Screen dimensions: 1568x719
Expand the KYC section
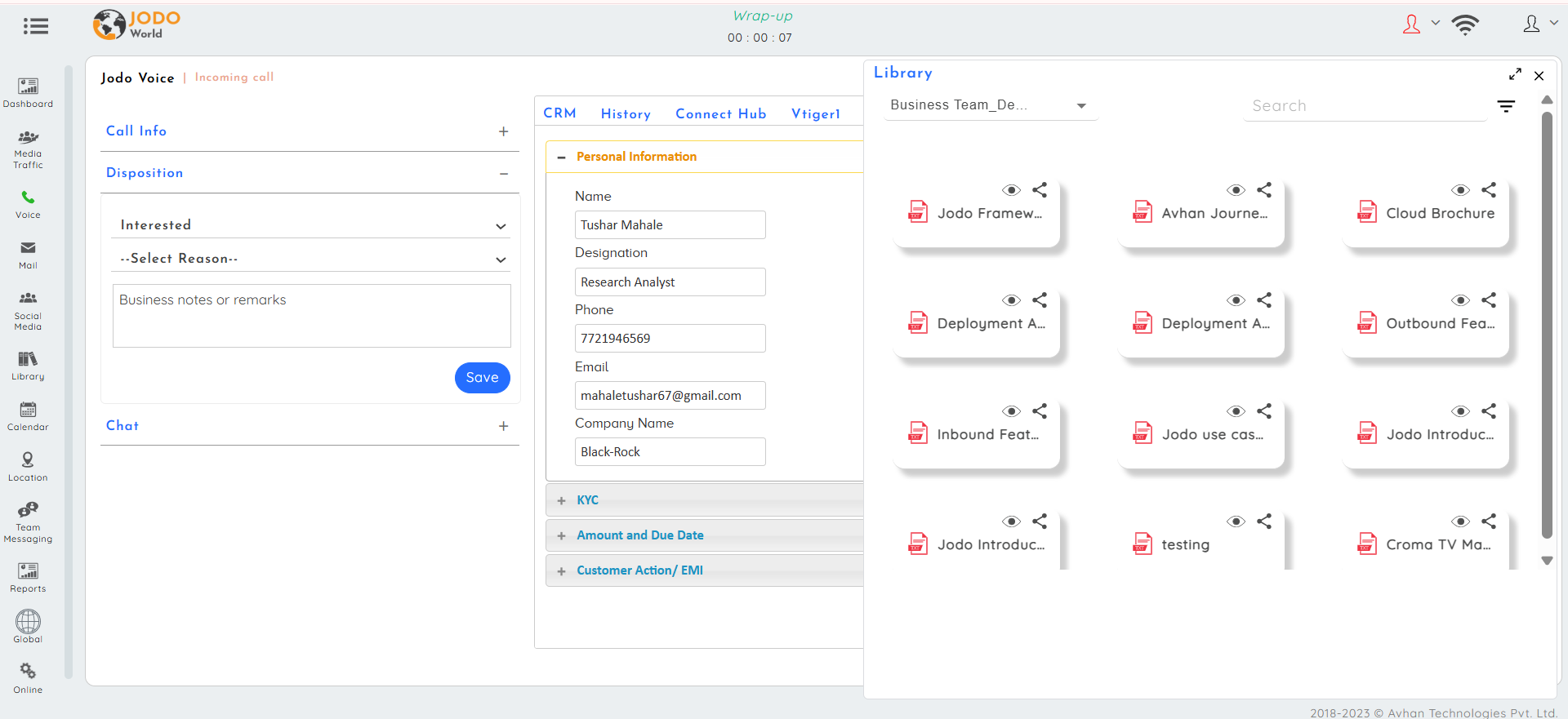tap(561, 501)
